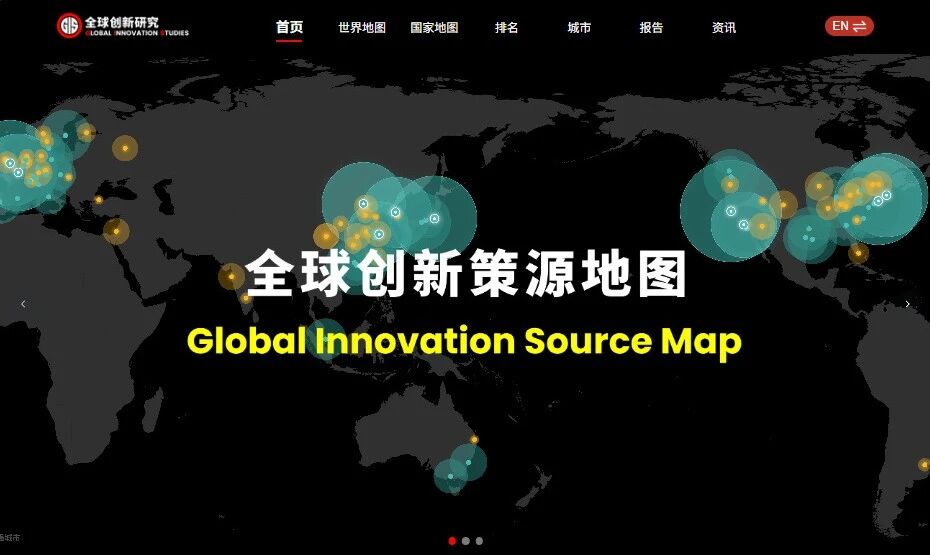
Task: Navigate to 国家地图 page
Action: (x=434, y=28)
